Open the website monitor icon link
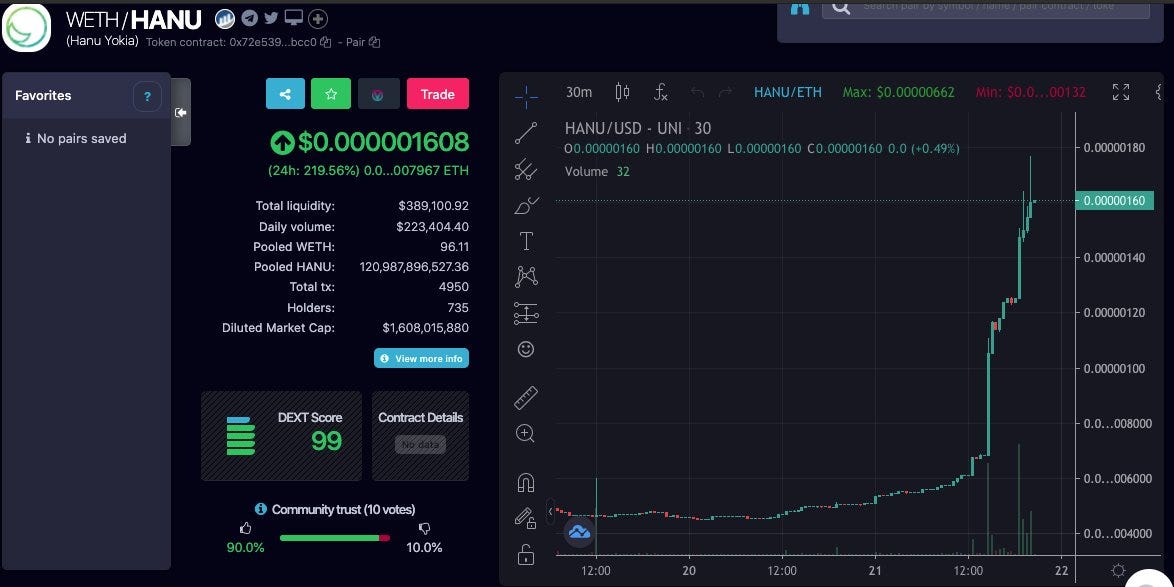 pos(294,19)
